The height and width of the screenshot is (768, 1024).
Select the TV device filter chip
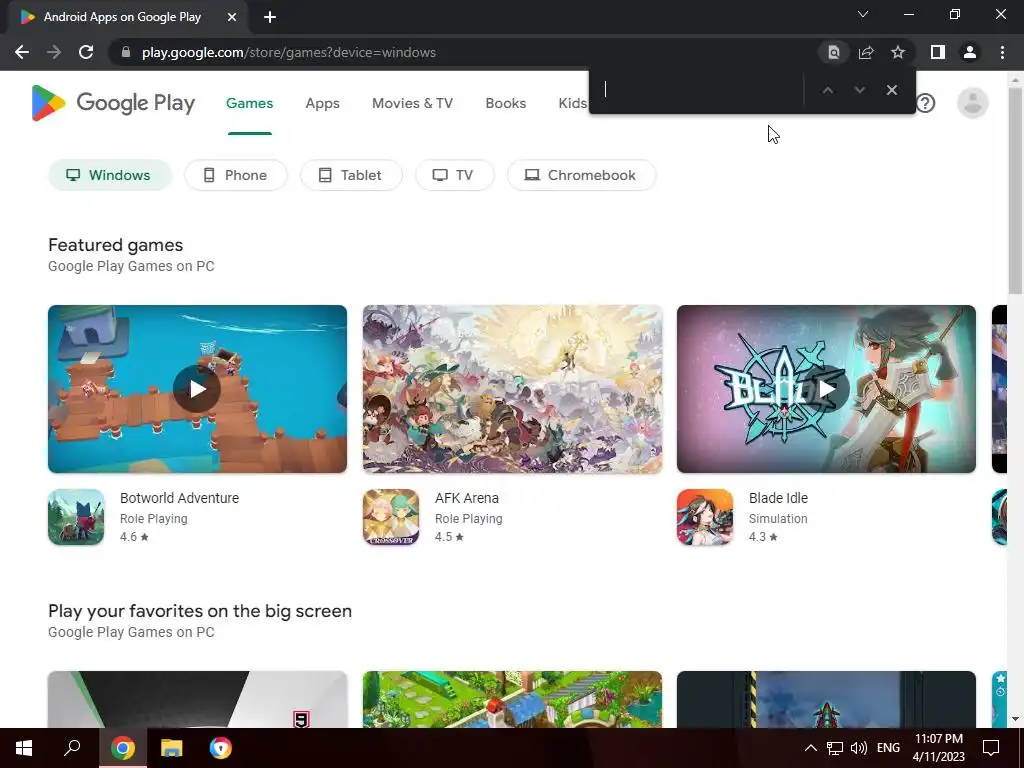tap(455, 175)
